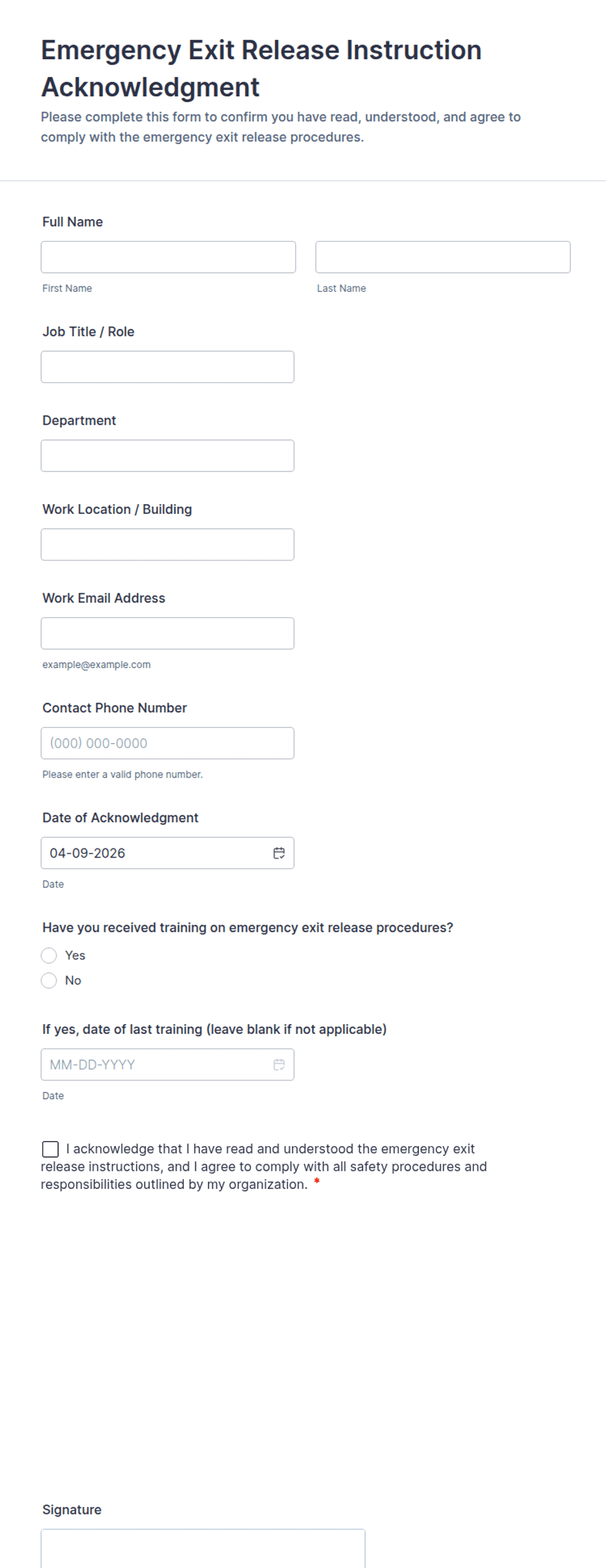Click the last training MM-DD-YYYY field
Screen dimensions: 606x1568
pos(150,1065)
